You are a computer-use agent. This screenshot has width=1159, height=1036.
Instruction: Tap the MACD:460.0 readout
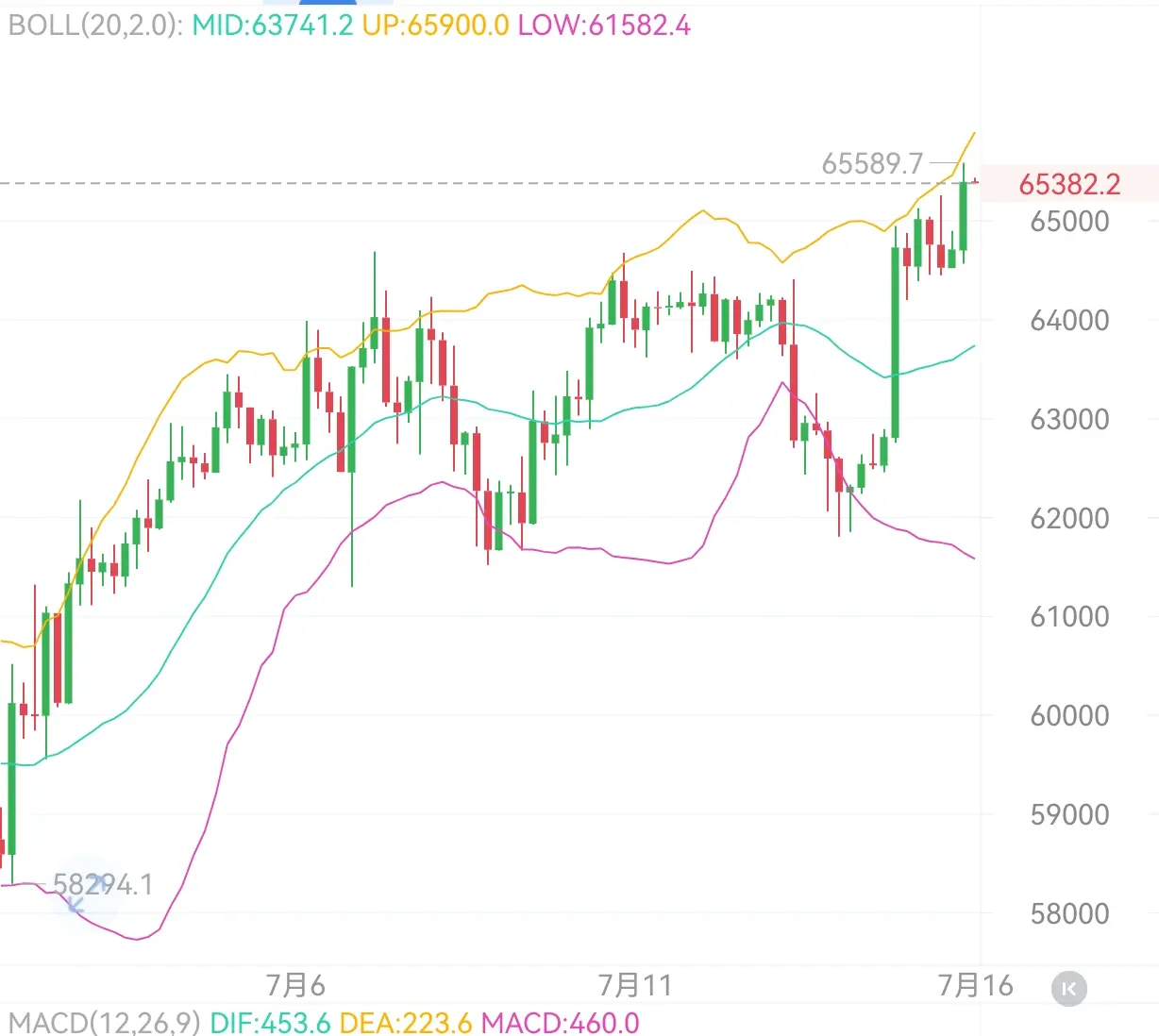560,1022
